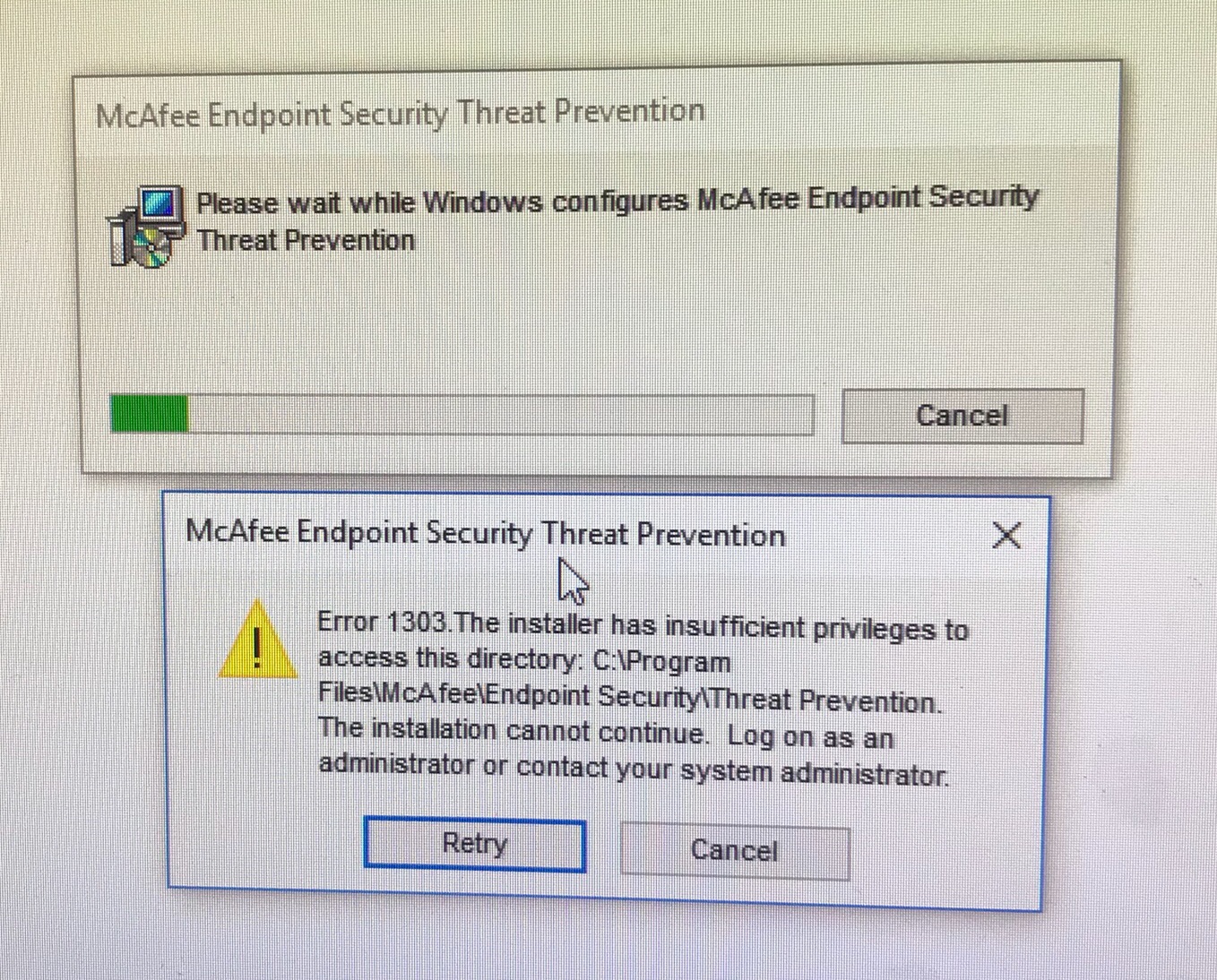Select the error dialog's title bar text

click(486, 534)
